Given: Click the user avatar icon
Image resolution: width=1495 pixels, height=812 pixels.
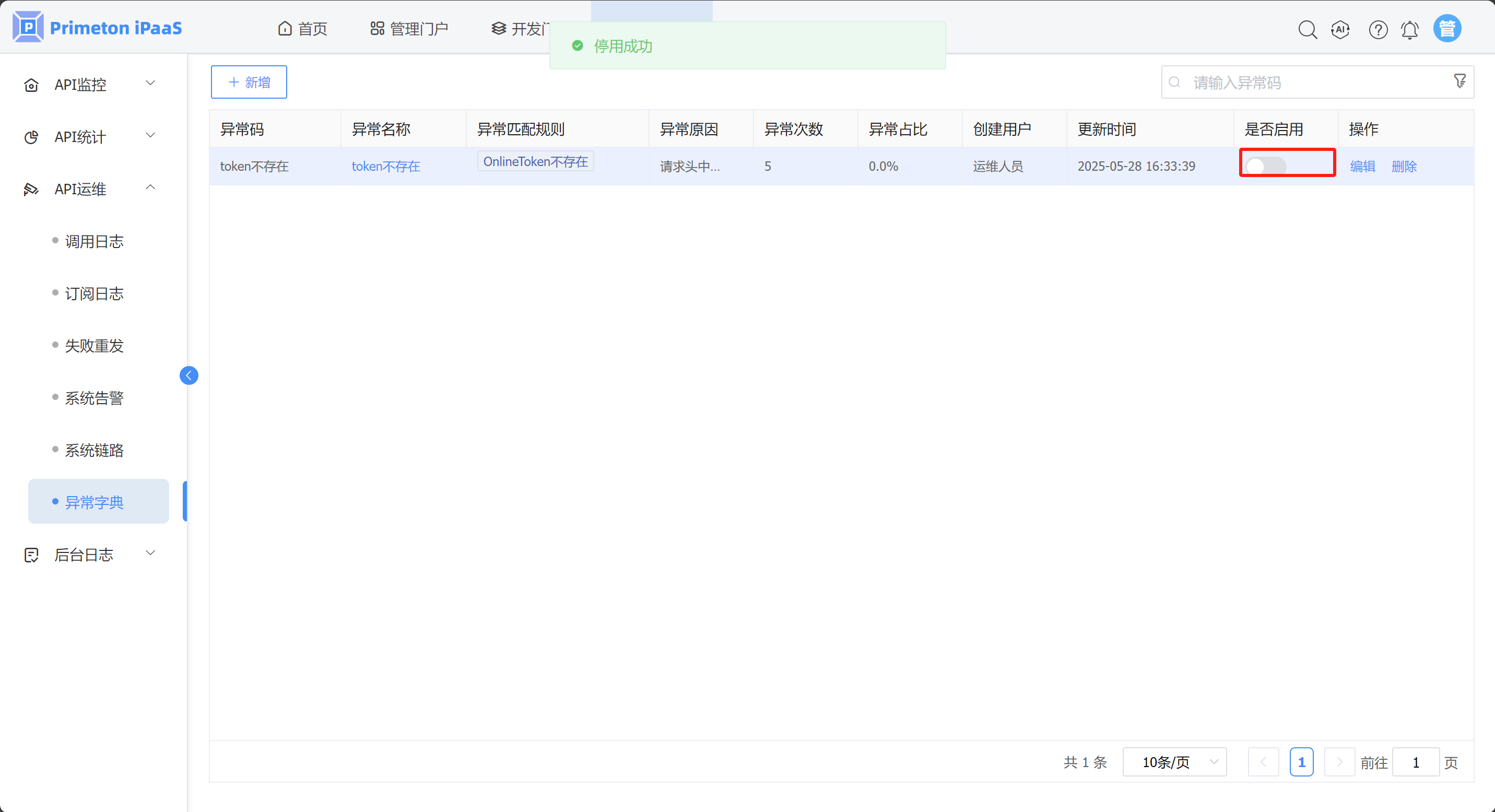Looking at the screenshot, I should pyautogui.click(x=1447, y=28).
